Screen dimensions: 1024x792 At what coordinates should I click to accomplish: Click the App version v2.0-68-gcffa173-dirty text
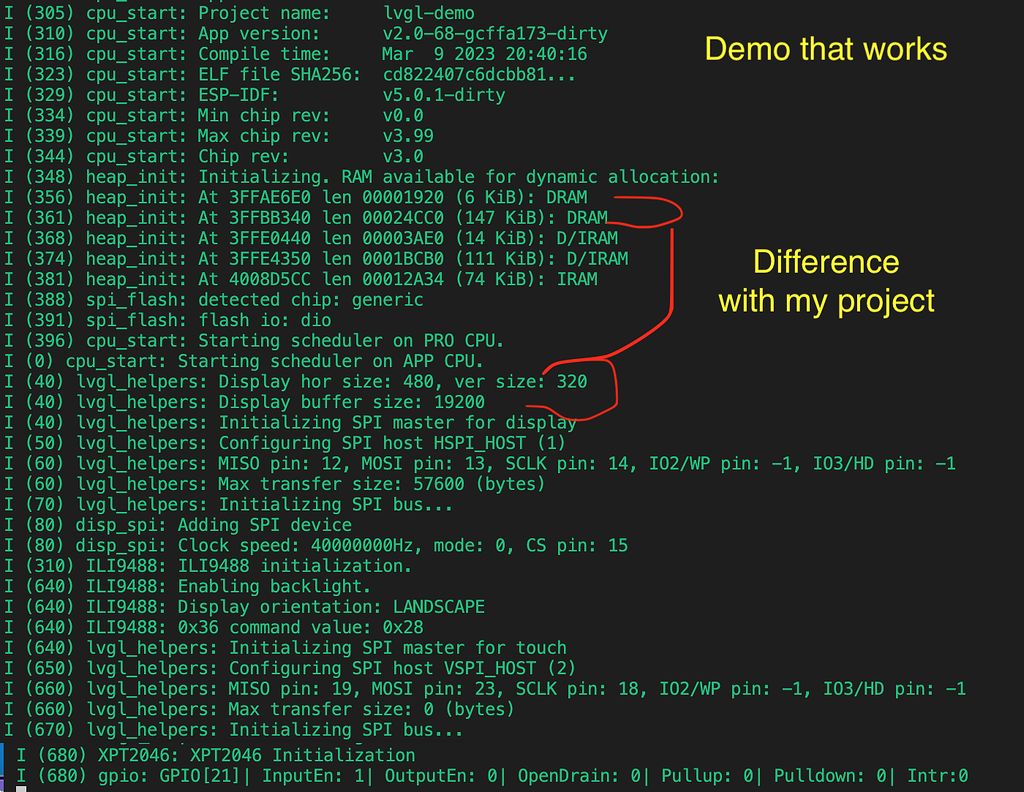pos(494,34)
